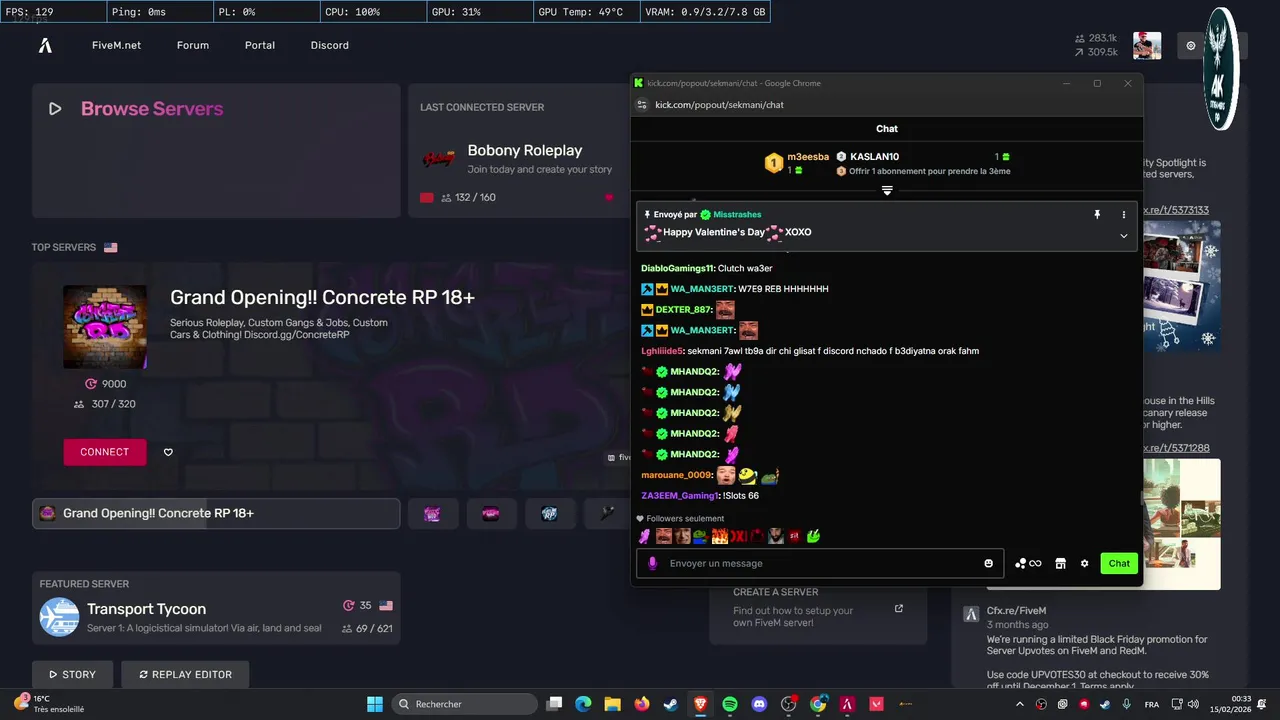
Task: Open the Discord menu link
Action: click(x=330, y=45)
